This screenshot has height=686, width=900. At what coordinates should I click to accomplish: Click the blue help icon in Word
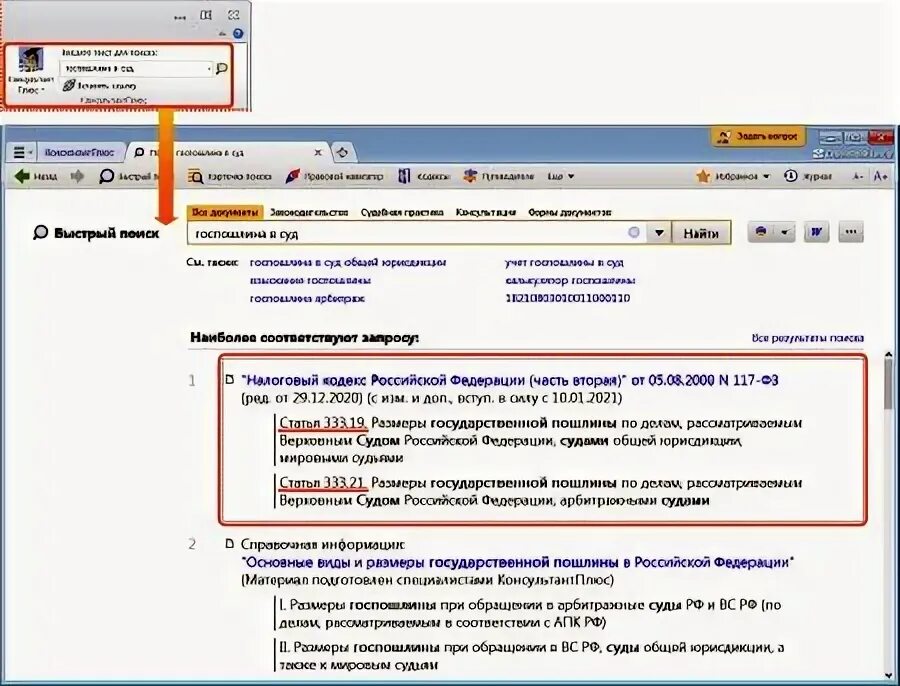point(238,33)
